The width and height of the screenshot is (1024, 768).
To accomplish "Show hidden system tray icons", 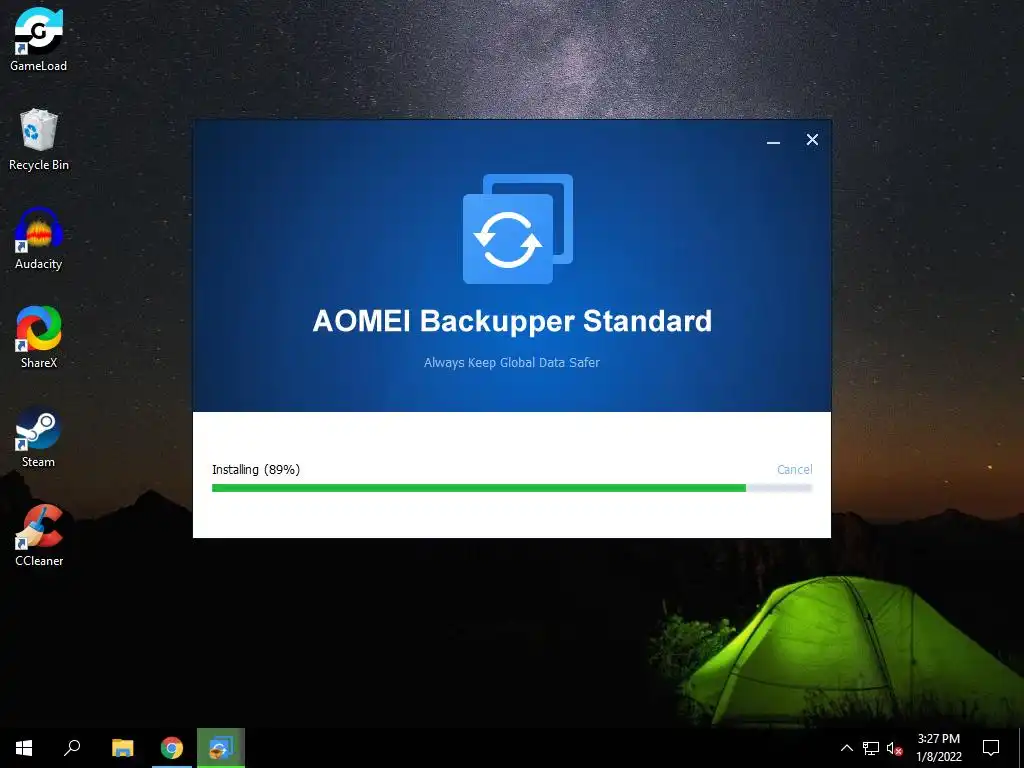I will click(846, 748).
